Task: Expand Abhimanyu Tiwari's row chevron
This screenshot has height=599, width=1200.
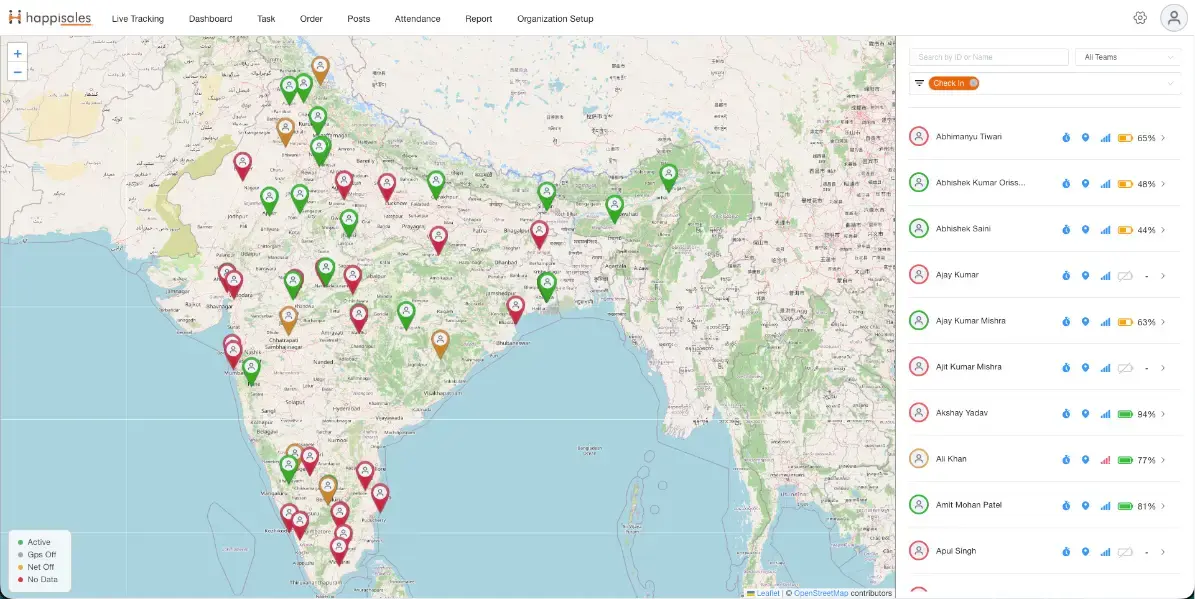Action: (x=1163, y=138)
